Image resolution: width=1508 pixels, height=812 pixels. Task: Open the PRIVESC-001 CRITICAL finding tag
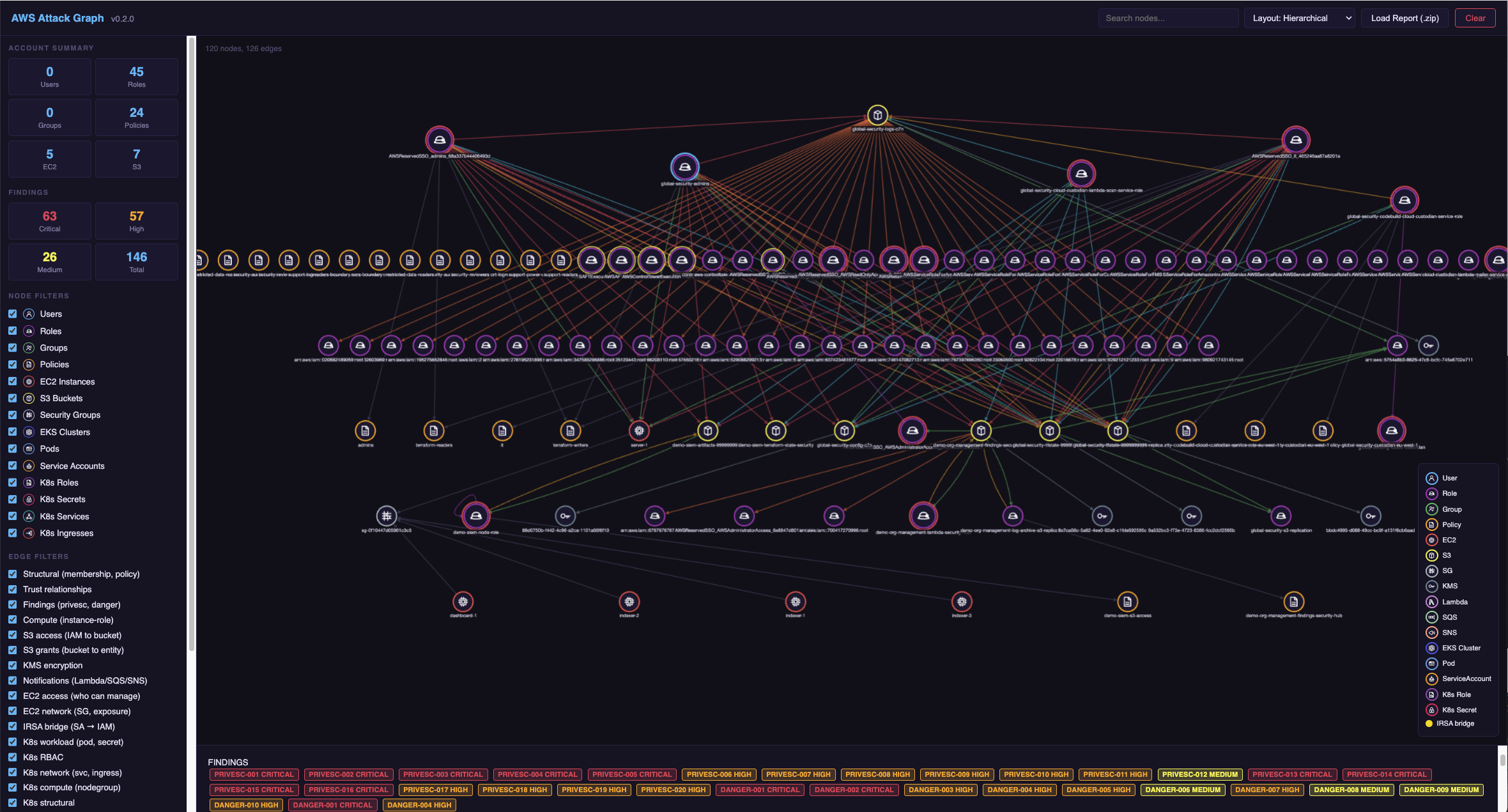254,774
